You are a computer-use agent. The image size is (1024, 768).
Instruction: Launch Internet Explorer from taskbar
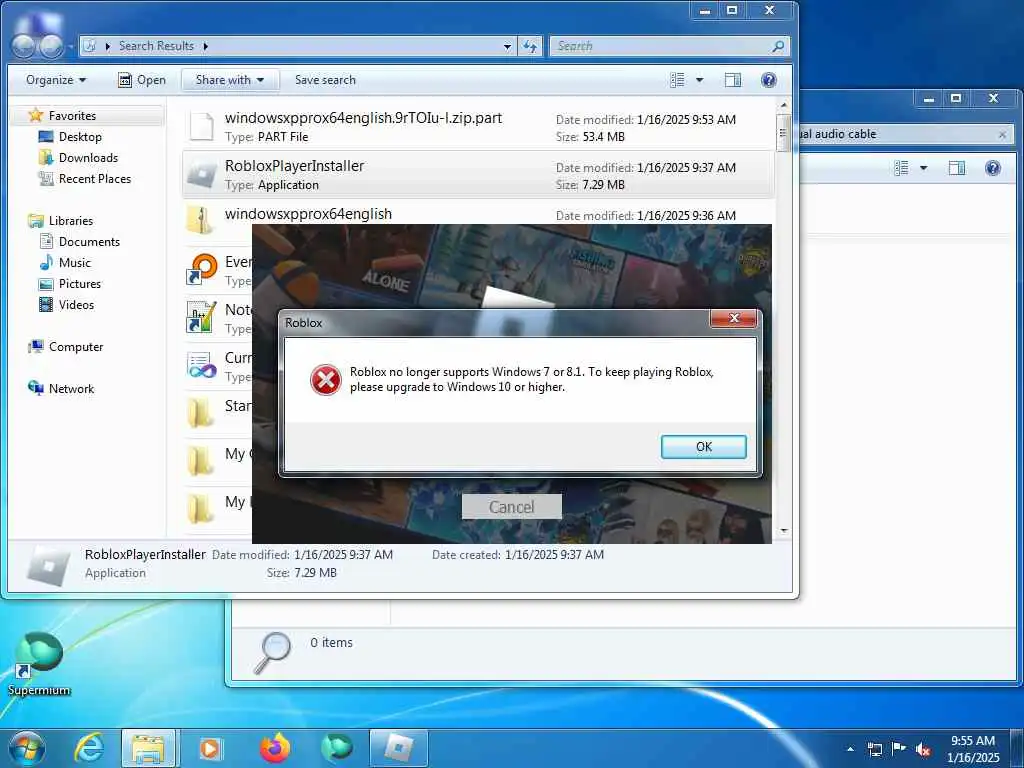click(88, 748)
